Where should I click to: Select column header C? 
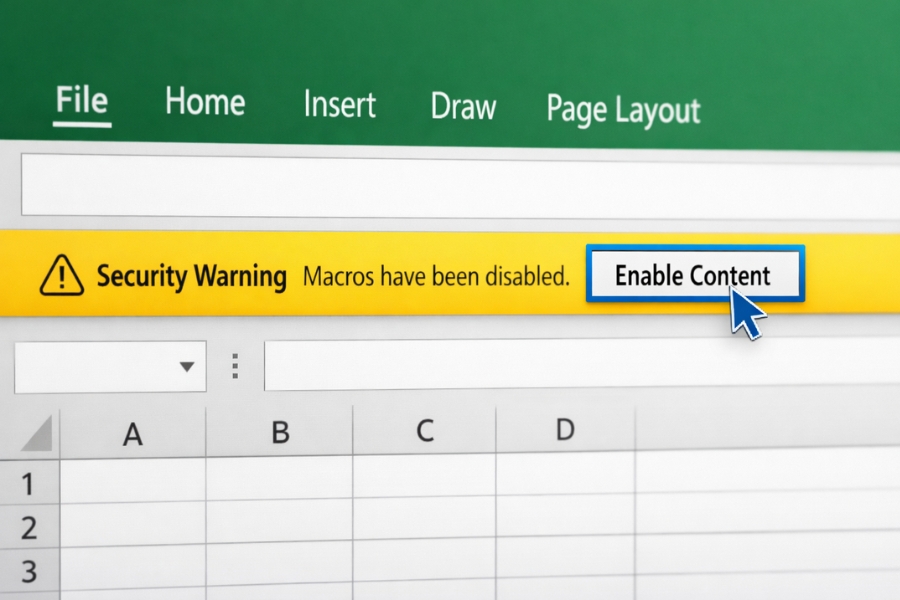tap(425, 432)
